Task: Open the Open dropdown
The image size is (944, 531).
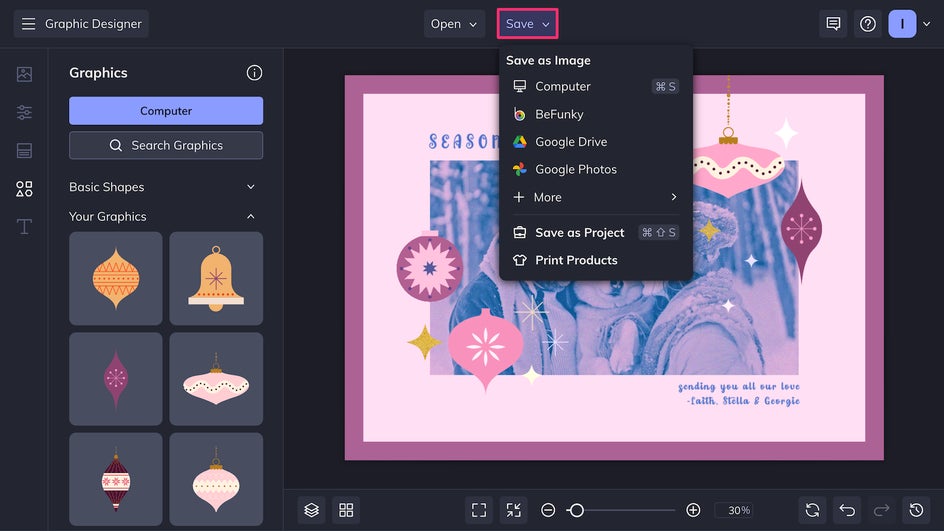Action: pos(454,24)
